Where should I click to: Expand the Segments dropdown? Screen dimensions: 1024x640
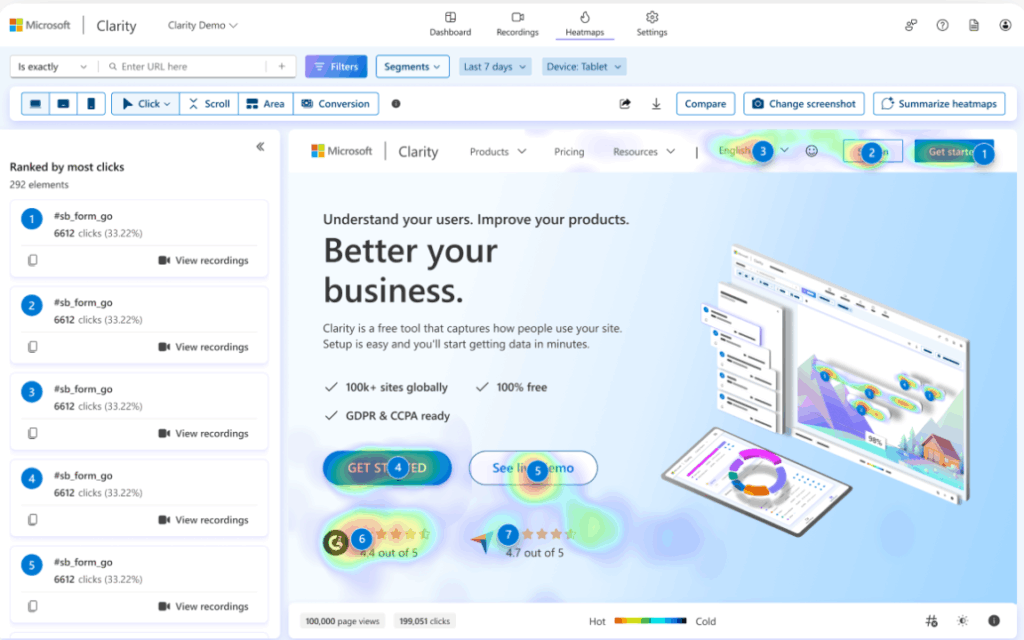coord(412,67)
